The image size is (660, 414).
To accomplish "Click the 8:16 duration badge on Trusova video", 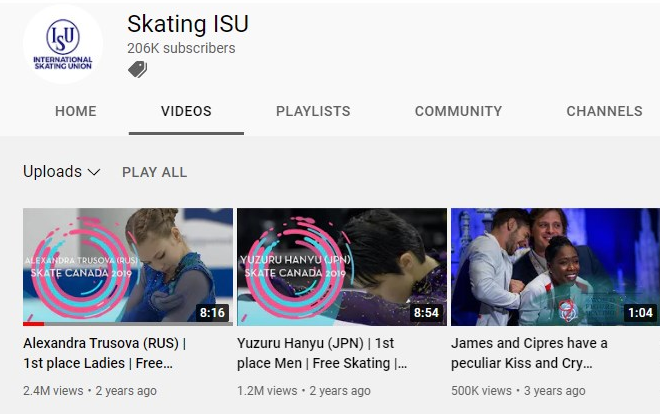I will [x=213, y=313].
